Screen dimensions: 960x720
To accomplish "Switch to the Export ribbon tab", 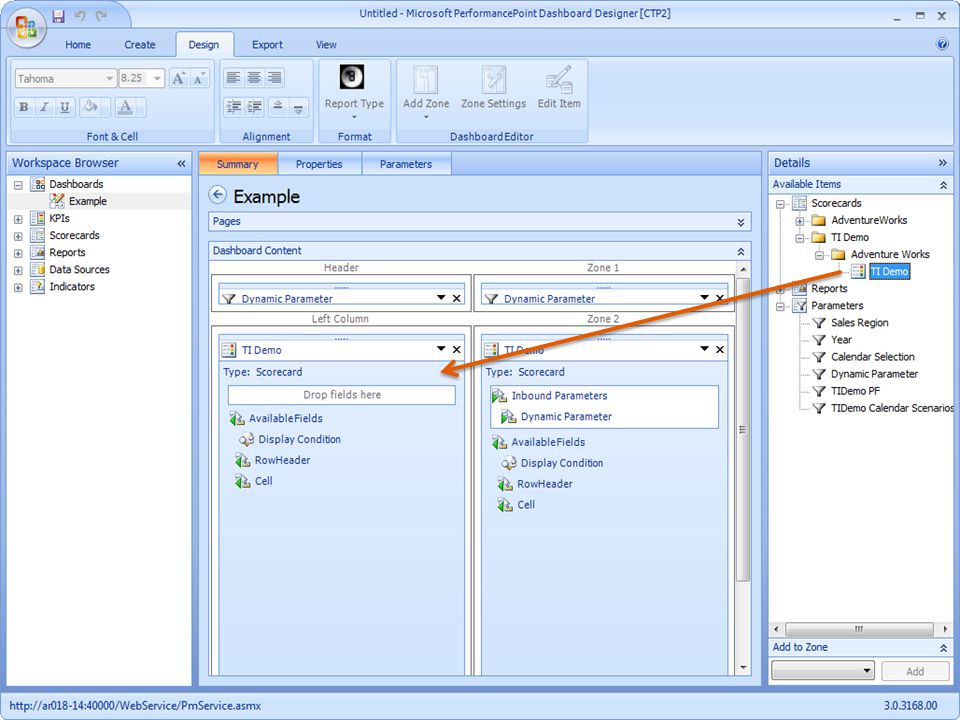I will click(268, 45).
